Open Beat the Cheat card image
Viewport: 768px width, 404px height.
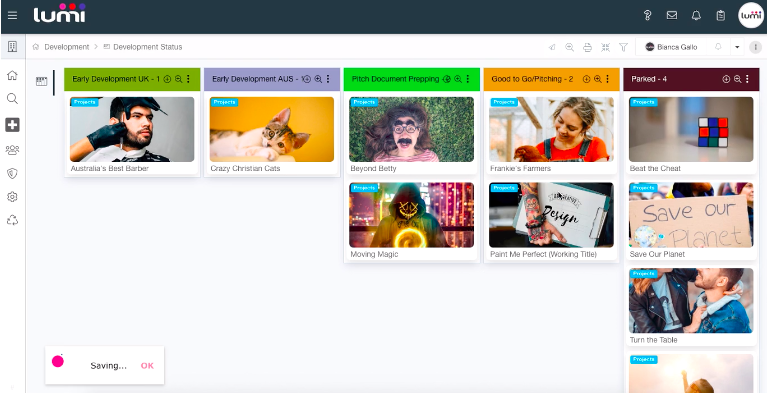[x=691, y=129]
